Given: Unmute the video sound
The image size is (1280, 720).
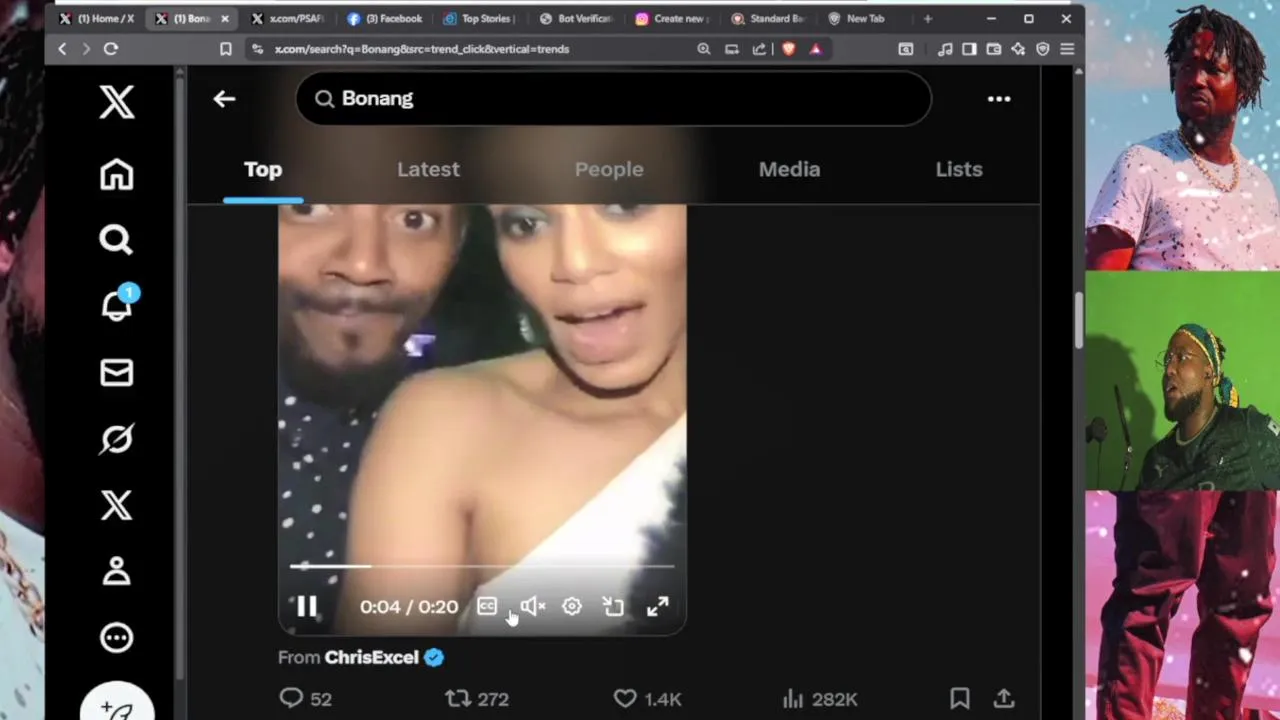Looking at the screenshot, I should 532,606.
